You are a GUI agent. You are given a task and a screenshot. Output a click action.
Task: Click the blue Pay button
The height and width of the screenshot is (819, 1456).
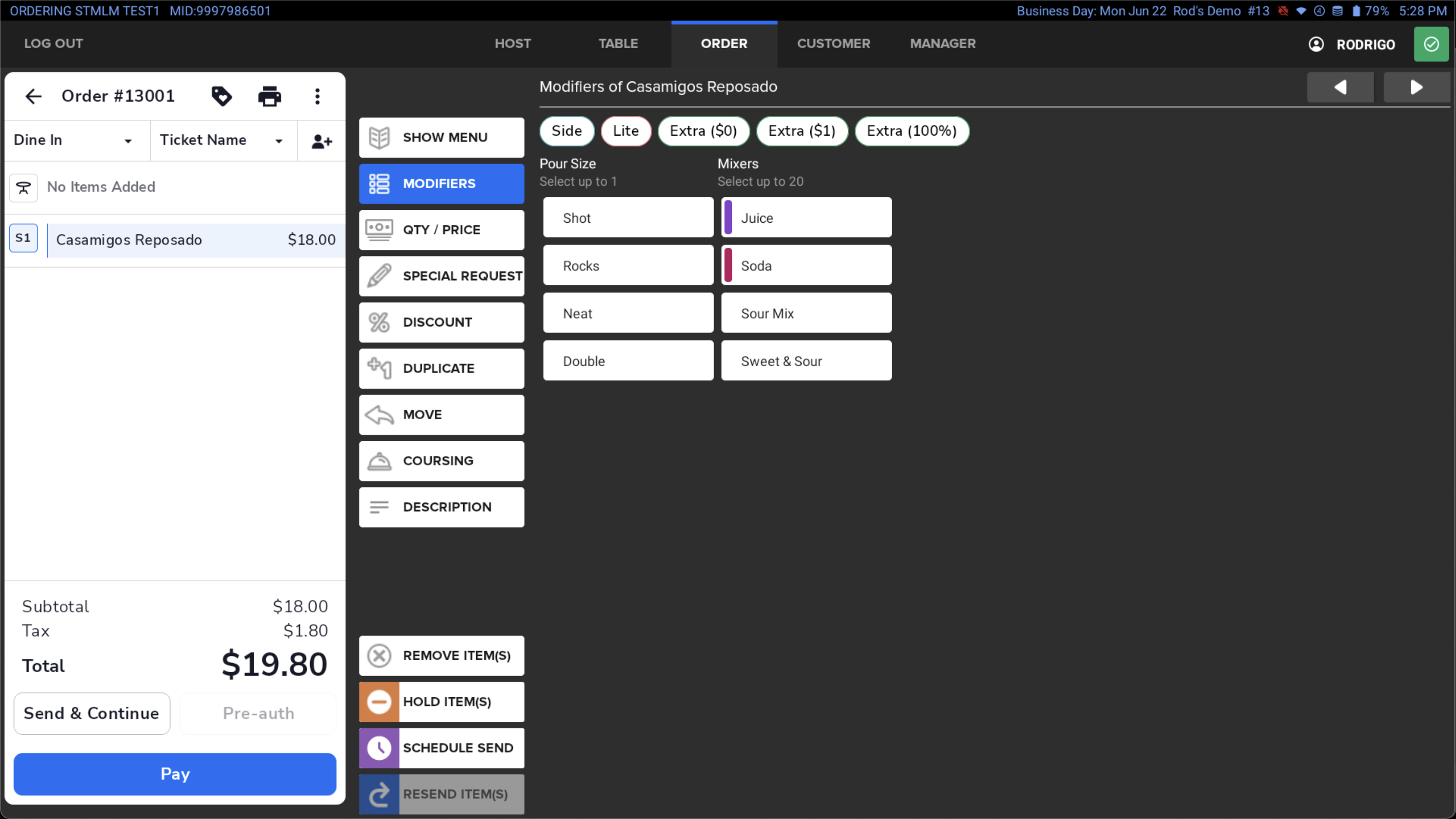click(x=175, y=774)
